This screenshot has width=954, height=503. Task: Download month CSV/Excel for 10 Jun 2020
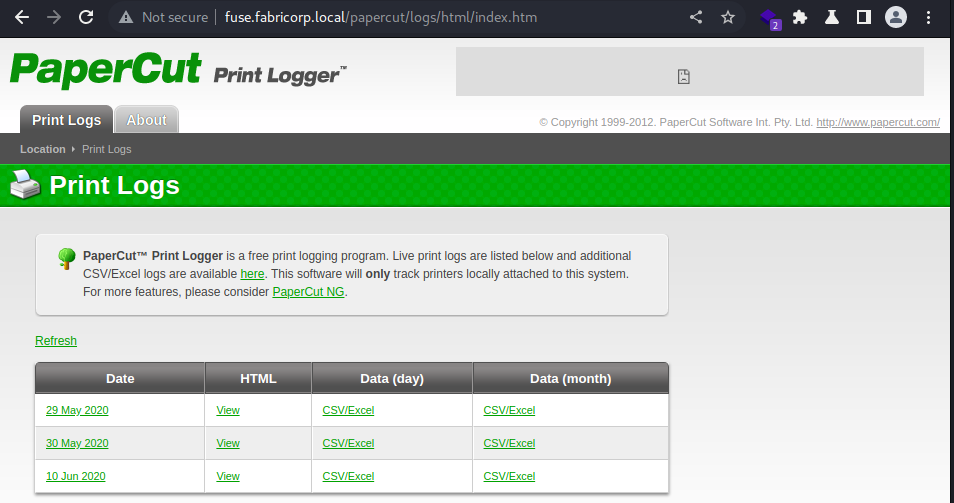tap(509, 476)
